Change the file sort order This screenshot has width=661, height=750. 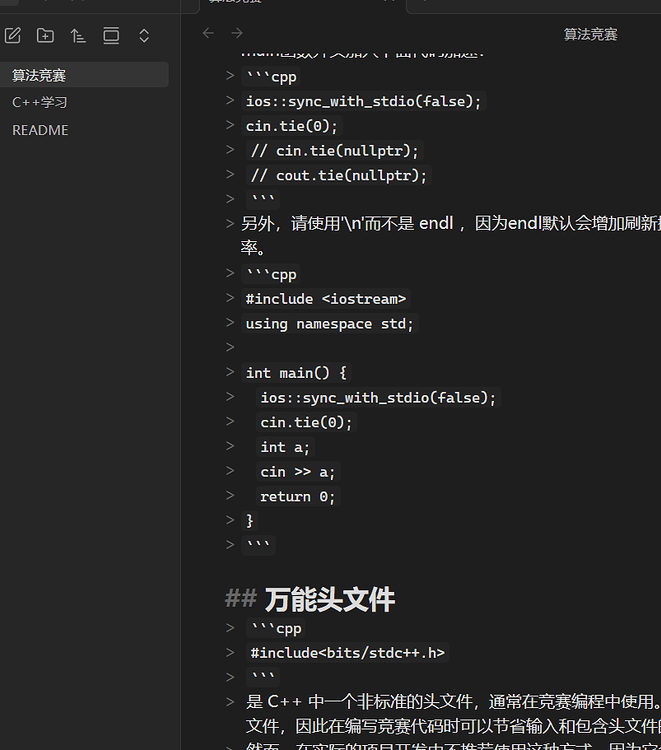[x=78, y=35]
